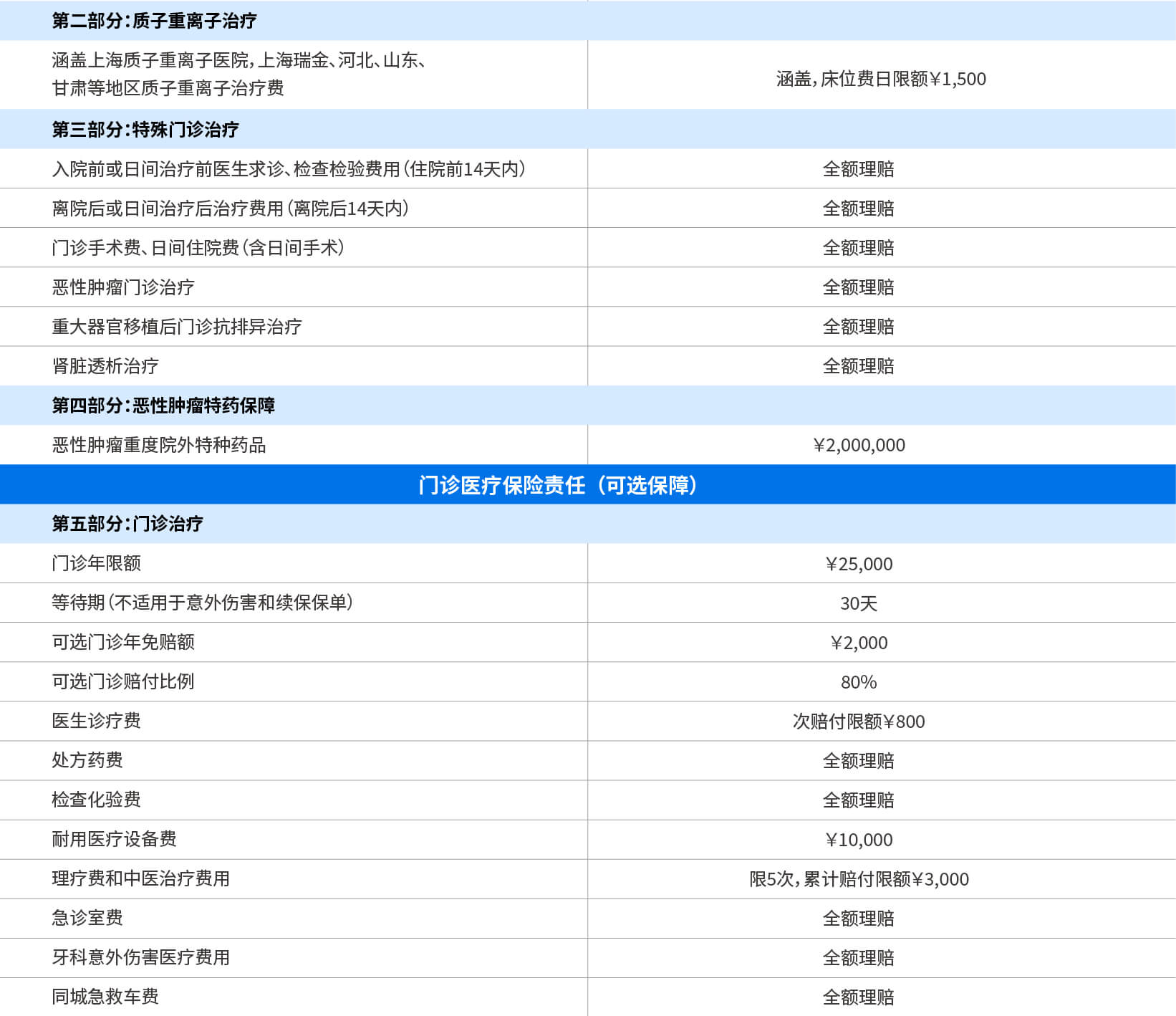Select the 门诊年限额 row label
1176x1016 pixels.
pos(96,563)
